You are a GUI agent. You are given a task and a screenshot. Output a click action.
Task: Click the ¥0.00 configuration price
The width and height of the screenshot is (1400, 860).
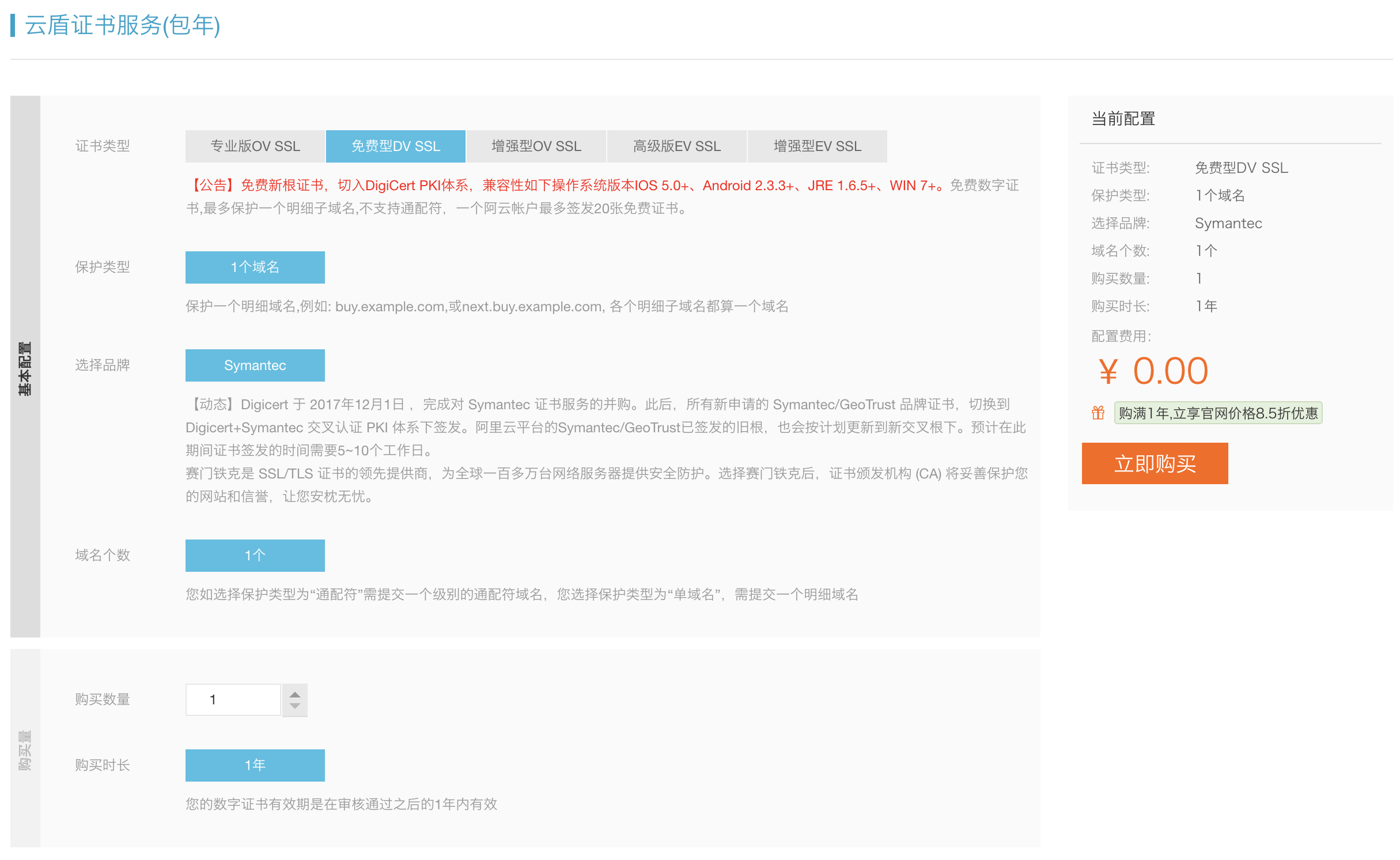pos(1153,371)
